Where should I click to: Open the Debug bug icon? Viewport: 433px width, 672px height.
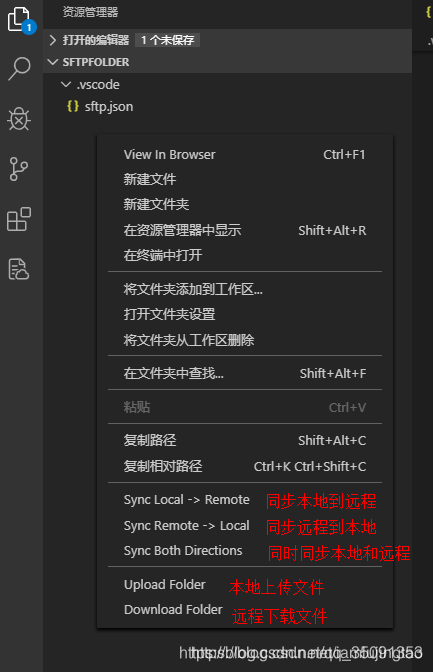point(19,119)
